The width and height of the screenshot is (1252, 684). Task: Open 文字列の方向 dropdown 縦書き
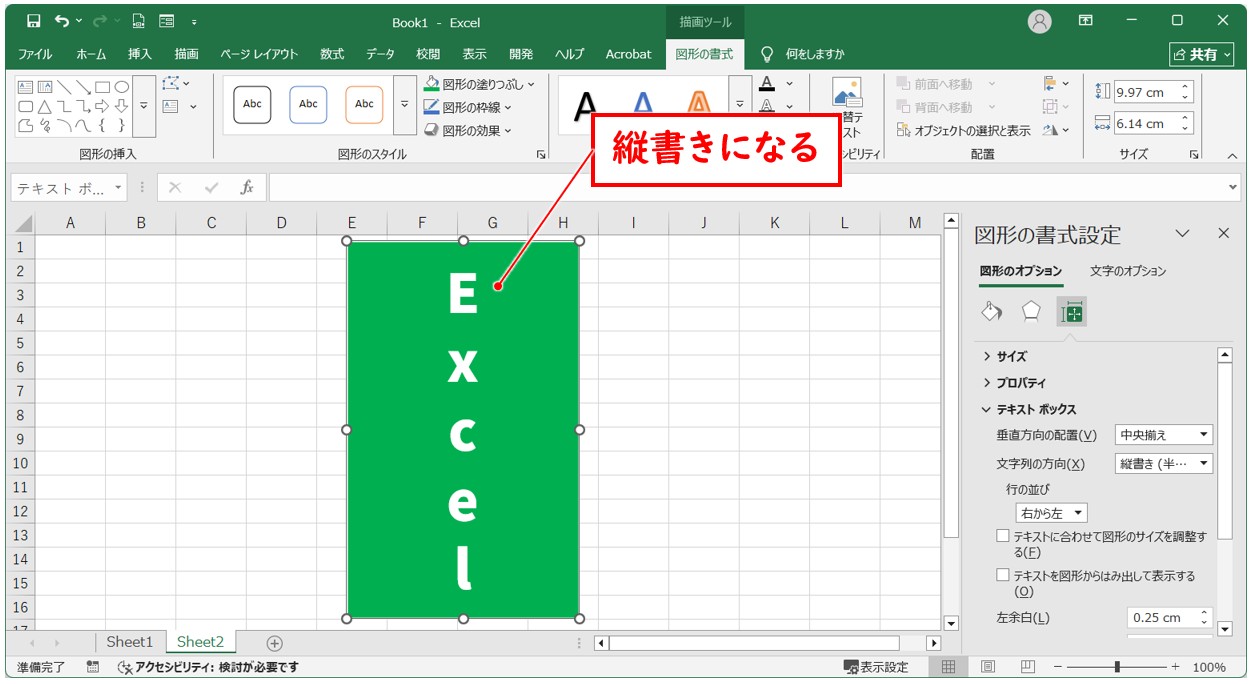1164,463
